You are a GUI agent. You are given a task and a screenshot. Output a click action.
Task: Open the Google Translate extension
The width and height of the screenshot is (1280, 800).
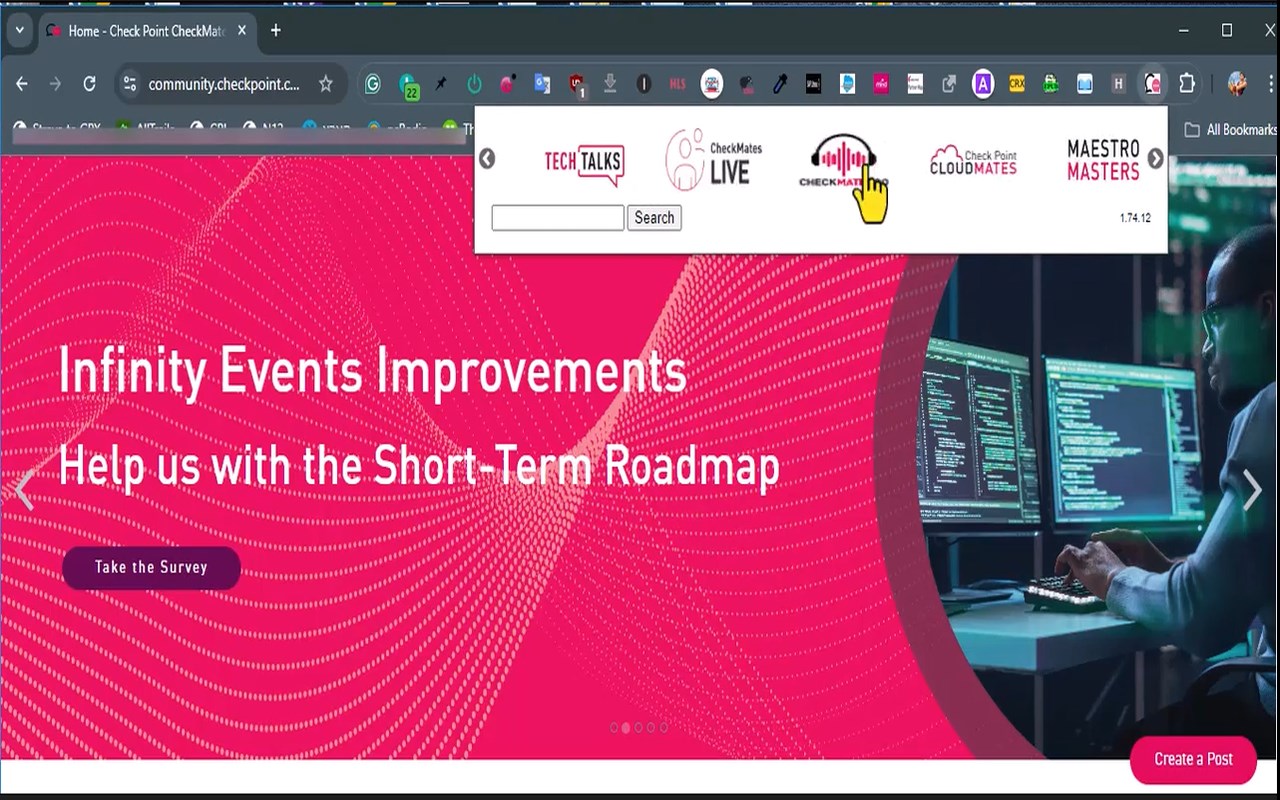(542, 84)
